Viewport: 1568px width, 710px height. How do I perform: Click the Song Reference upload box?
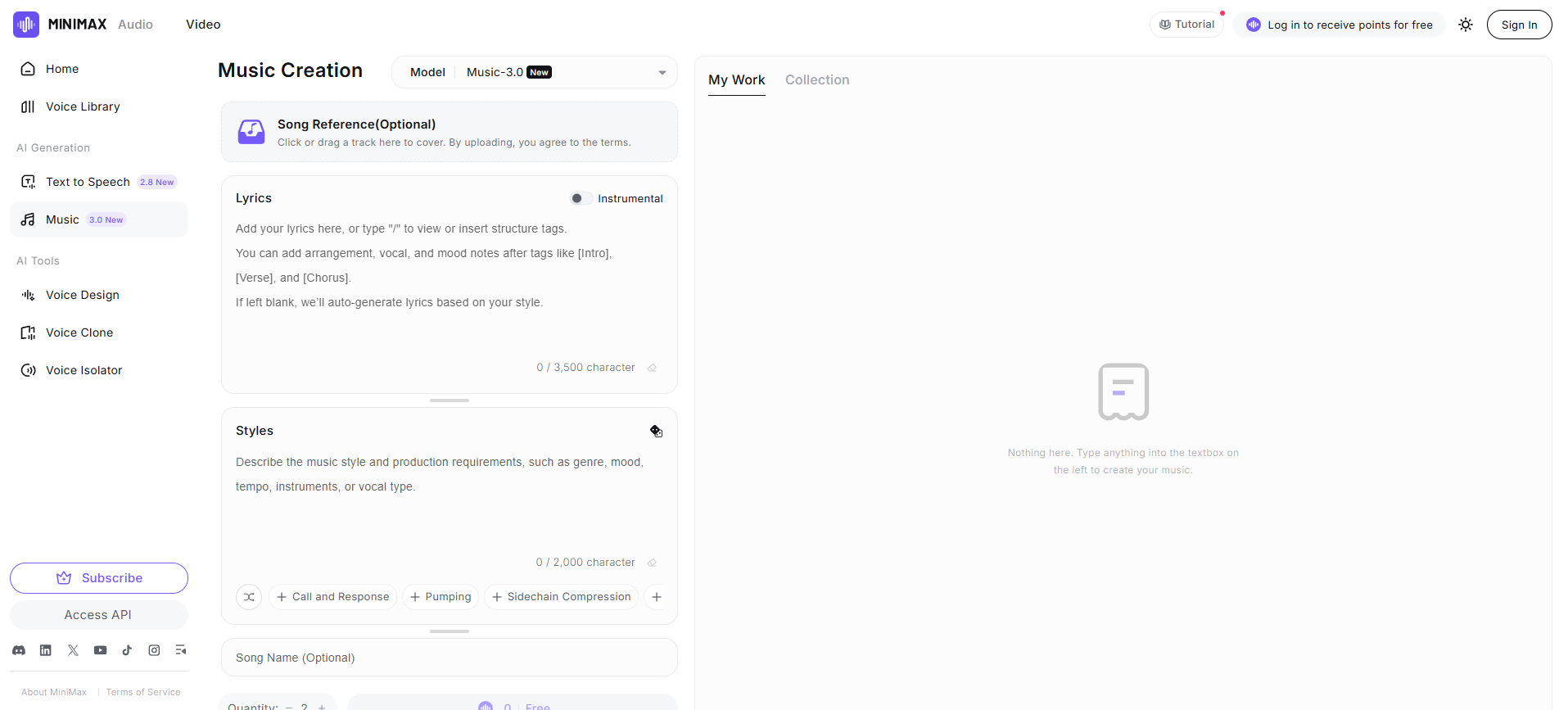(450, 132)
